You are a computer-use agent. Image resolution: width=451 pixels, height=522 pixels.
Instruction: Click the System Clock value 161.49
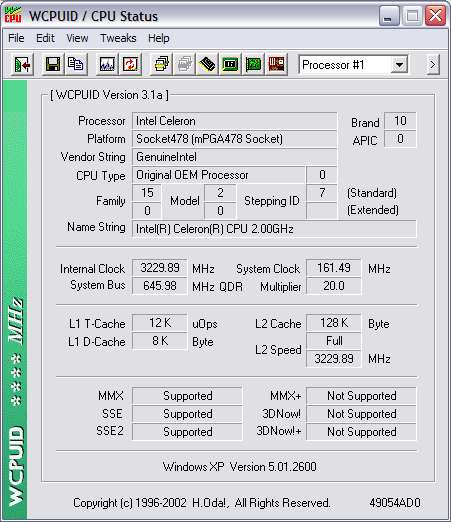pyautogui.click(x=334, y=268)
